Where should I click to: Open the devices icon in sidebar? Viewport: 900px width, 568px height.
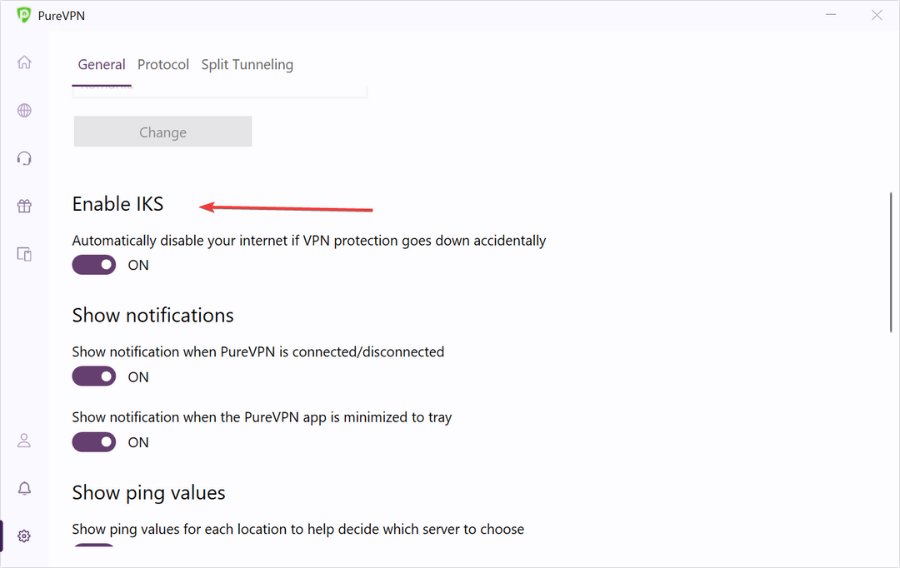(x=24, y=254)
